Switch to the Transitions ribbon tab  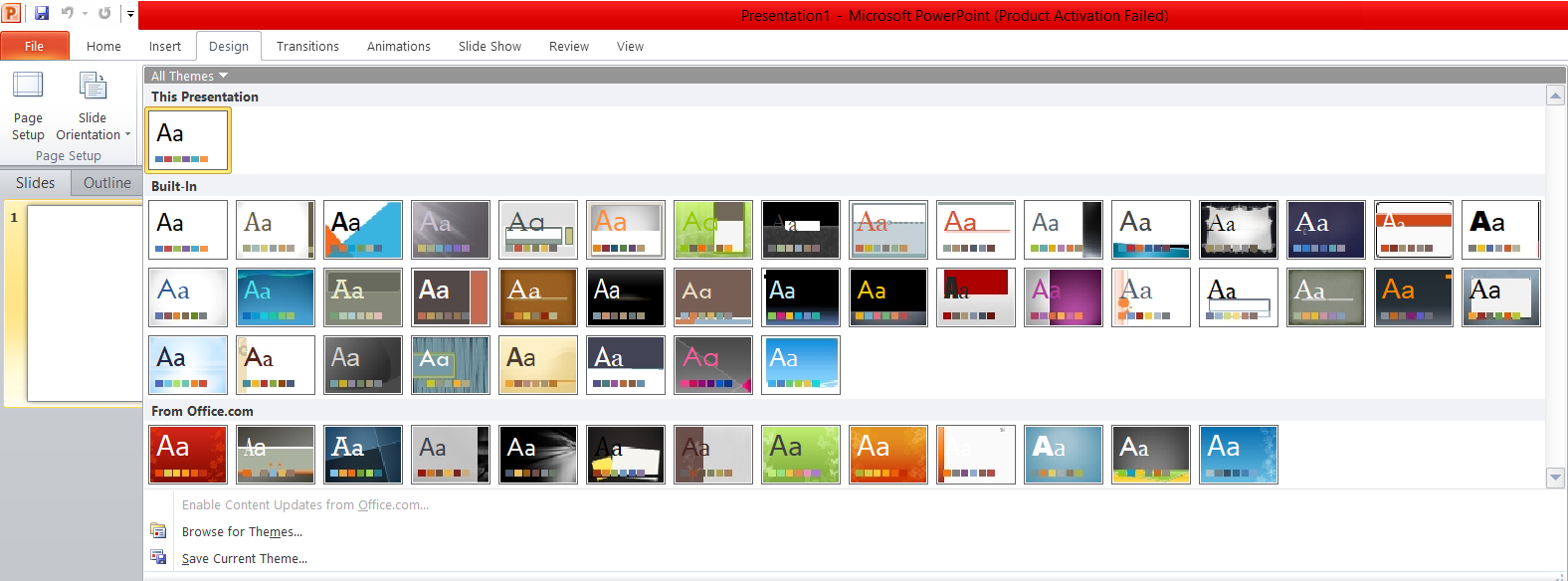307,46
